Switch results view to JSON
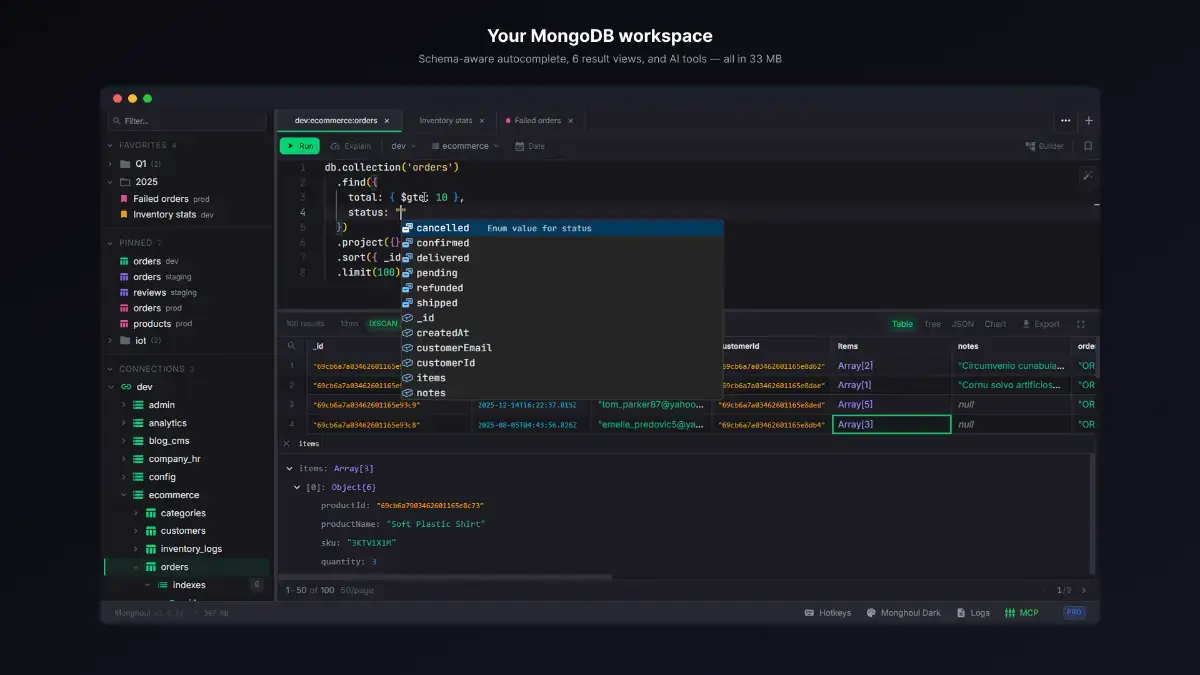Screen dimensions: 1200x675 click(x=961, y=324)
